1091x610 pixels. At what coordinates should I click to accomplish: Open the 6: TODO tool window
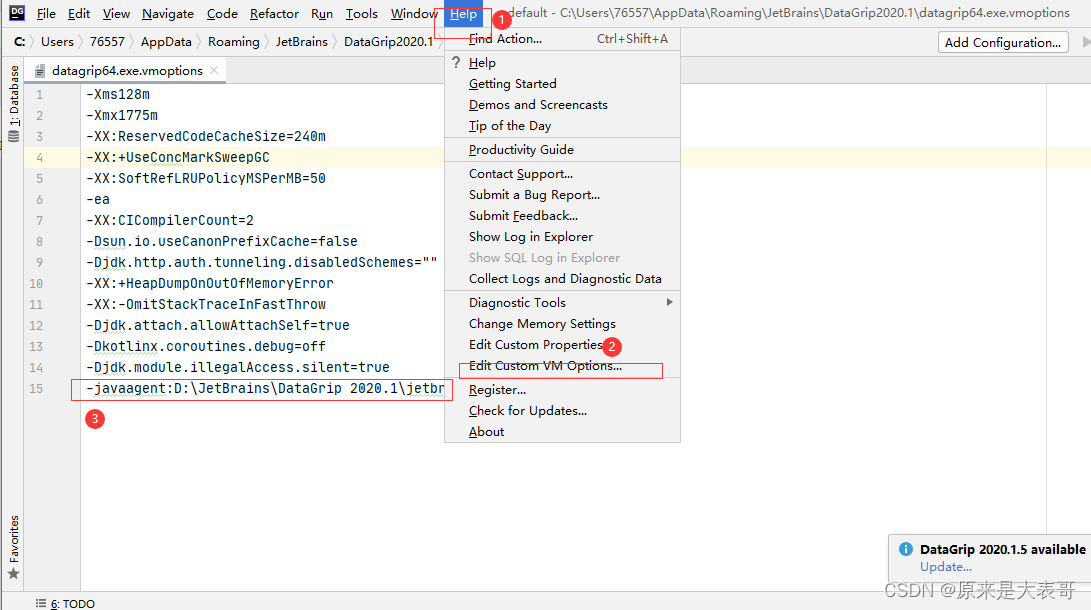tap(65, 603)
